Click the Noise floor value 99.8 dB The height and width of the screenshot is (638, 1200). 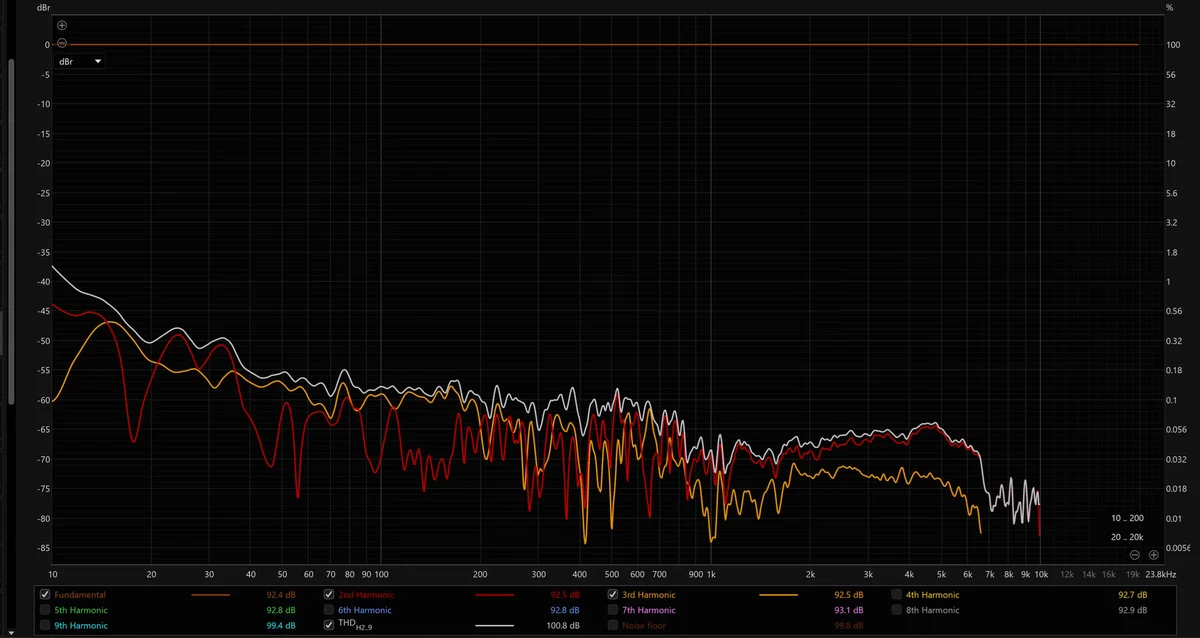click(x=849, y=626)
